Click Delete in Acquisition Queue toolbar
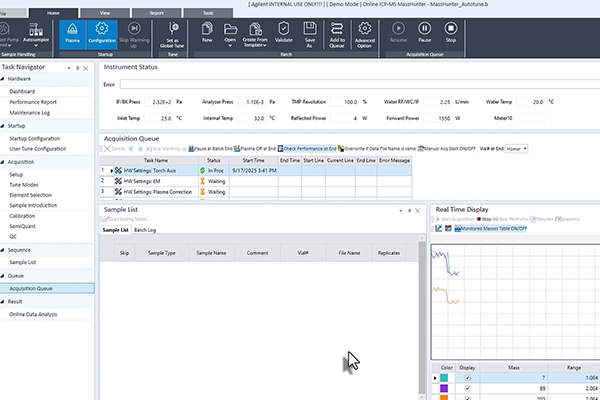Image resolution: width=600 pixels, height=400 pixels. pyautogui.click(x=114, y=149)
